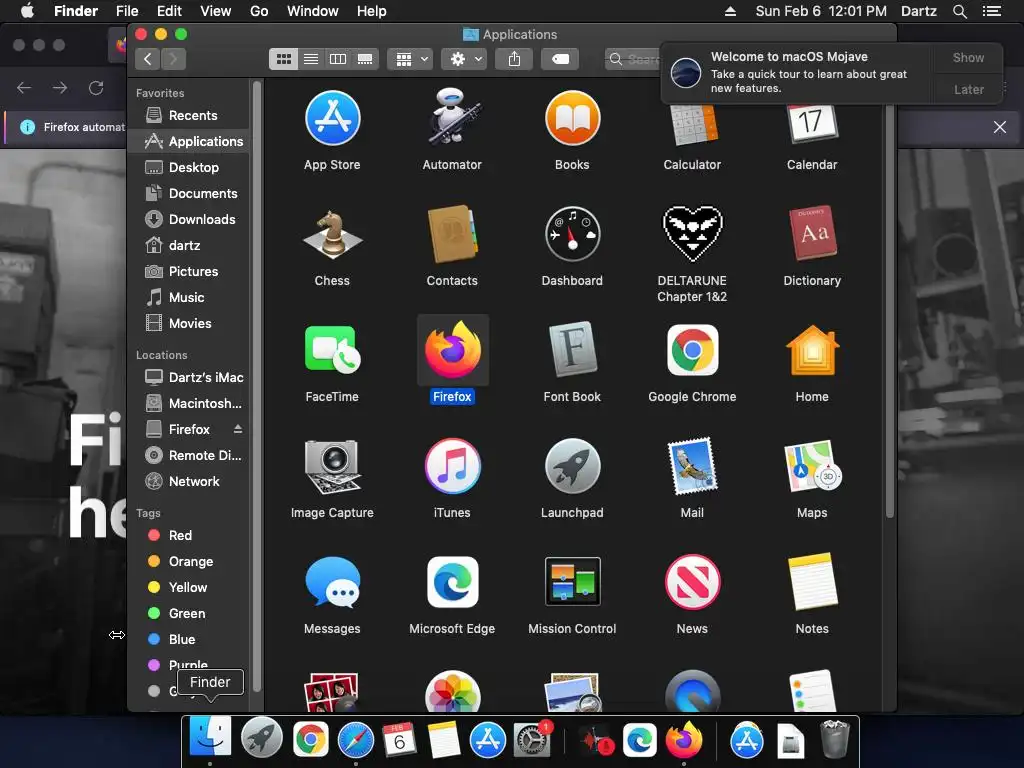Select the Dashboard app icon

572,234
